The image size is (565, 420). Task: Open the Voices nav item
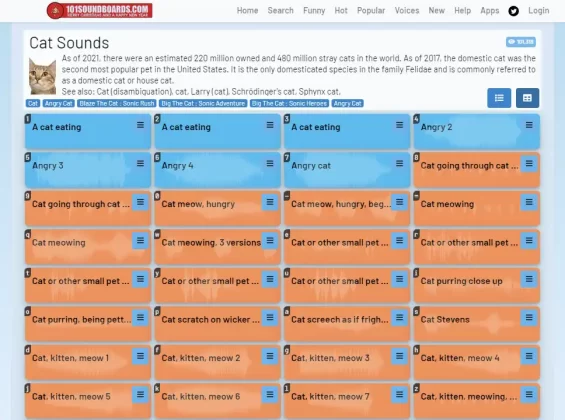point(407,11)
